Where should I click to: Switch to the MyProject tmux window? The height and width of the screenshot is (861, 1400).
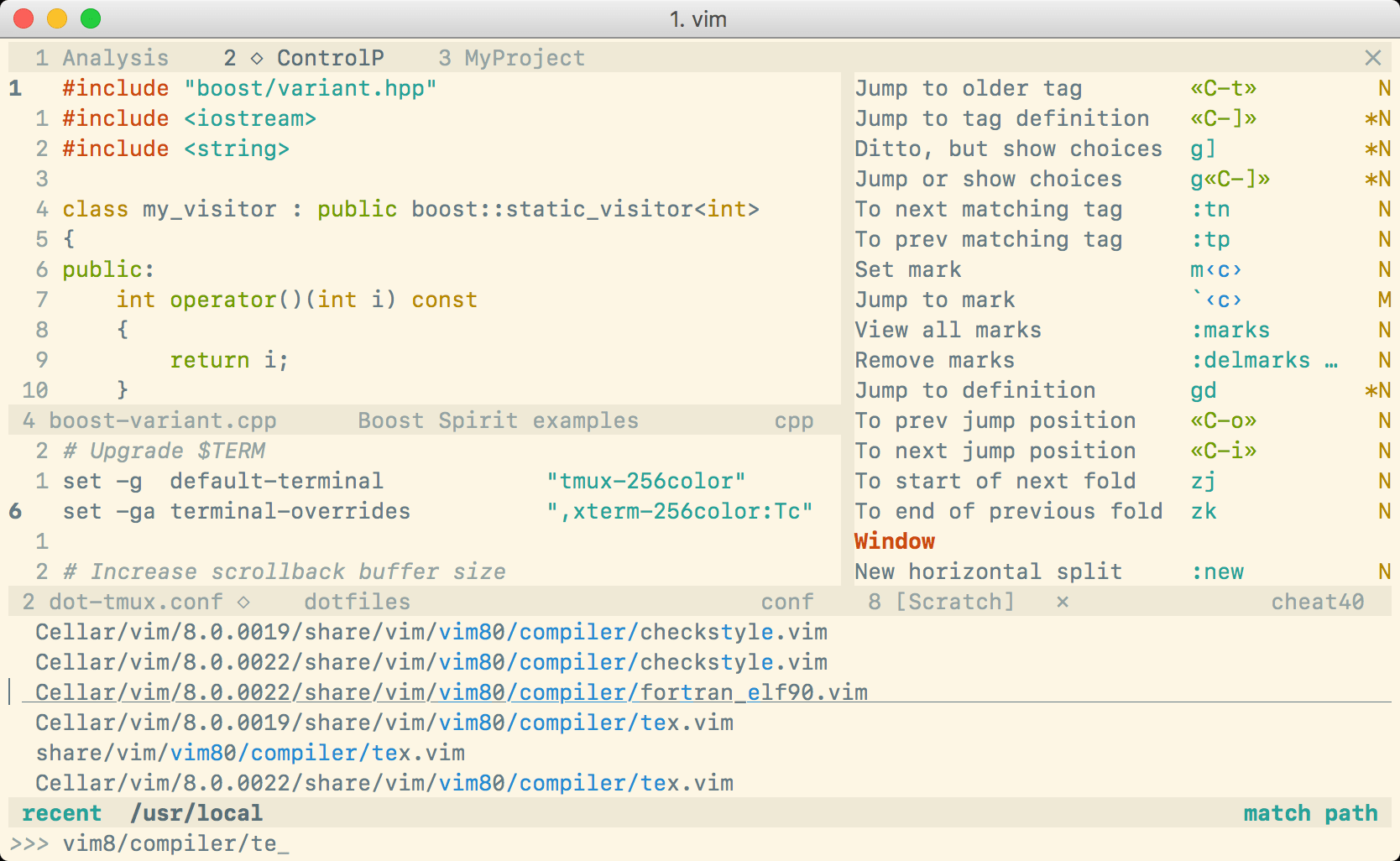click(x=512, y=57)
